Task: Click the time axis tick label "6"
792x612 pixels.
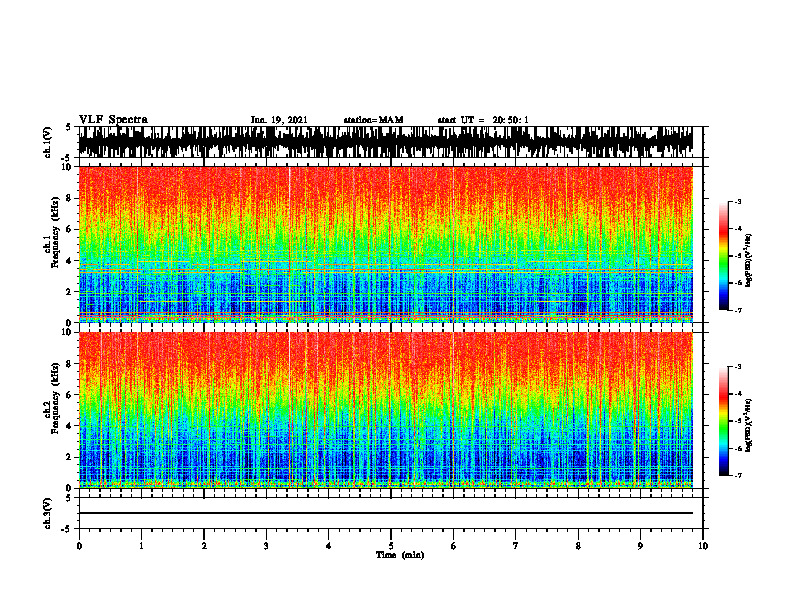Action: click(x=454, y=546)
